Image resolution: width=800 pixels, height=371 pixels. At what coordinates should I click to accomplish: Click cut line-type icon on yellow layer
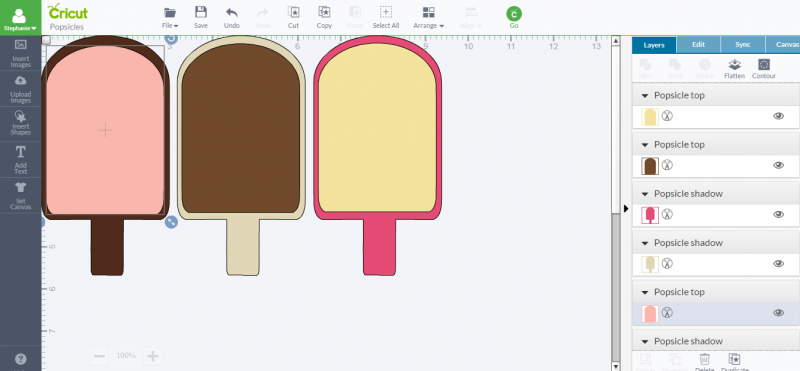pos(667,116)
